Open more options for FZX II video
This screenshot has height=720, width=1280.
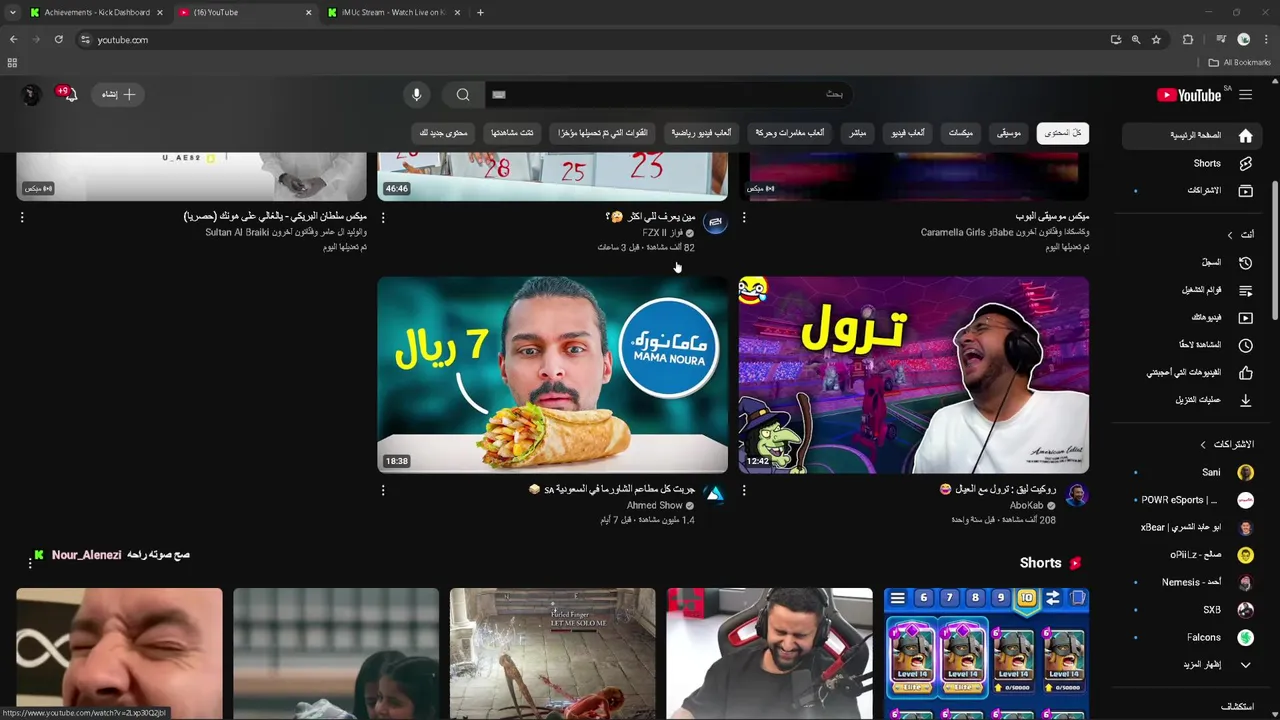pyautogui.click(x=383, y=217)
